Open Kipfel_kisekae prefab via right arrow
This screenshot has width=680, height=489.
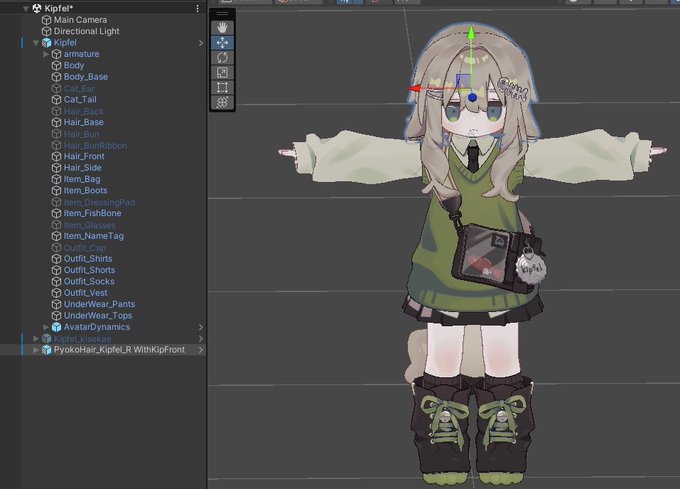tap(201, 339)
